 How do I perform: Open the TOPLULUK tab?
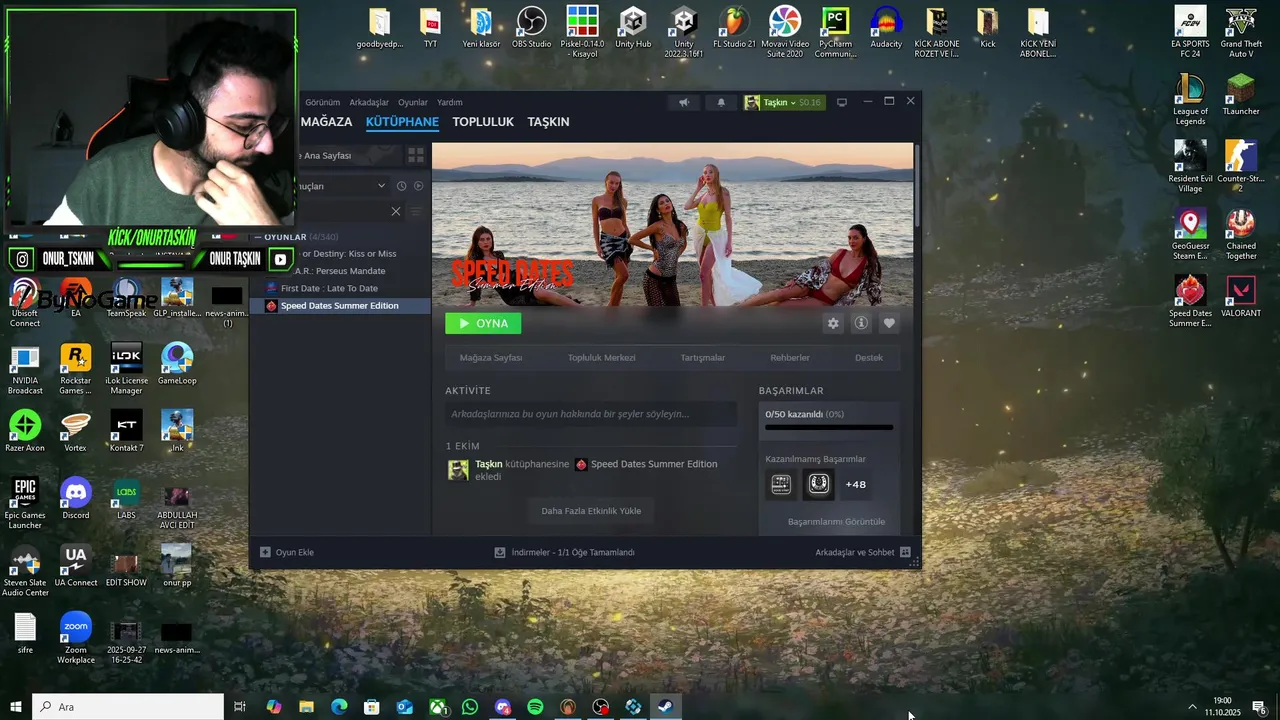(x=483, y=122)
